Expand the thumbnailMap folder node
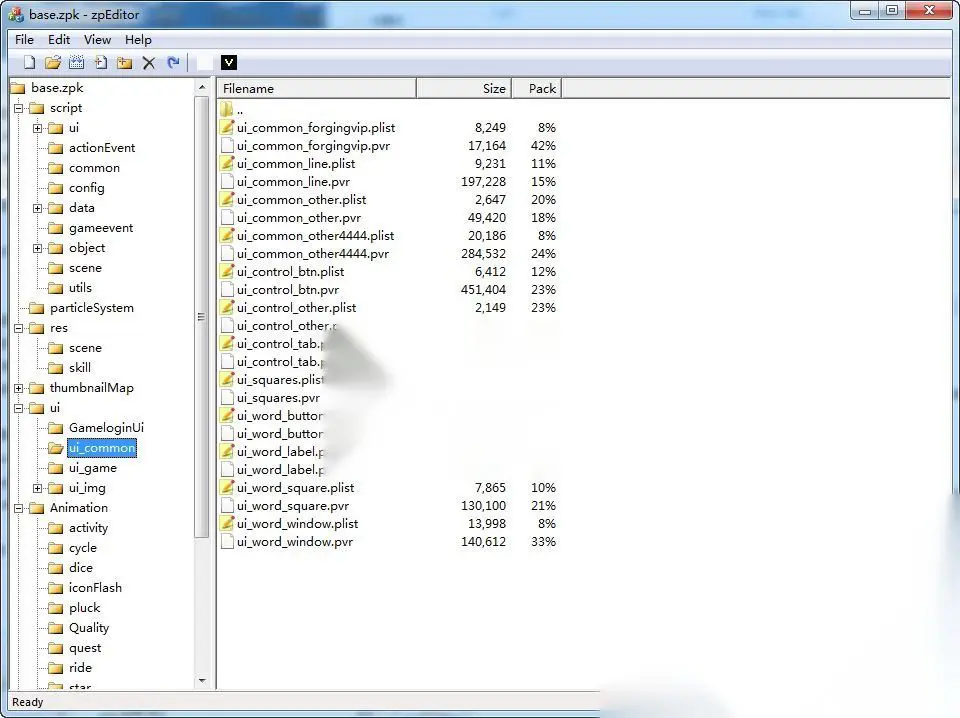The image size is (960, 718). [x=19, y=388]
